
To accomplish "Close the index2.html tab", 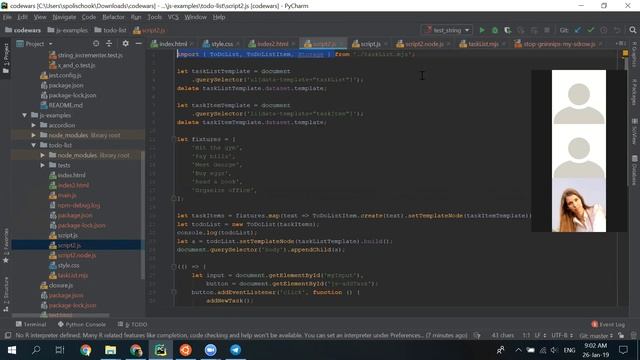I will coord(293,44).
